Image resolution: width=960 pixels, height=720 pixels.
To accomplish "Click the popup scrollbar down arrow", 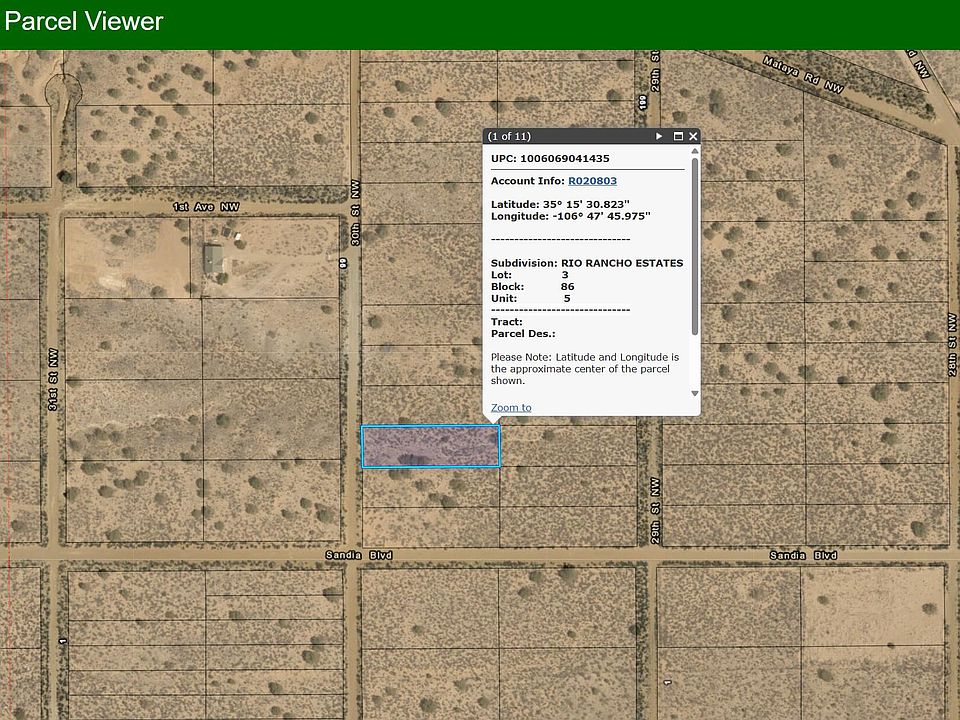I will pyautogui.click(x=695, y=393).
